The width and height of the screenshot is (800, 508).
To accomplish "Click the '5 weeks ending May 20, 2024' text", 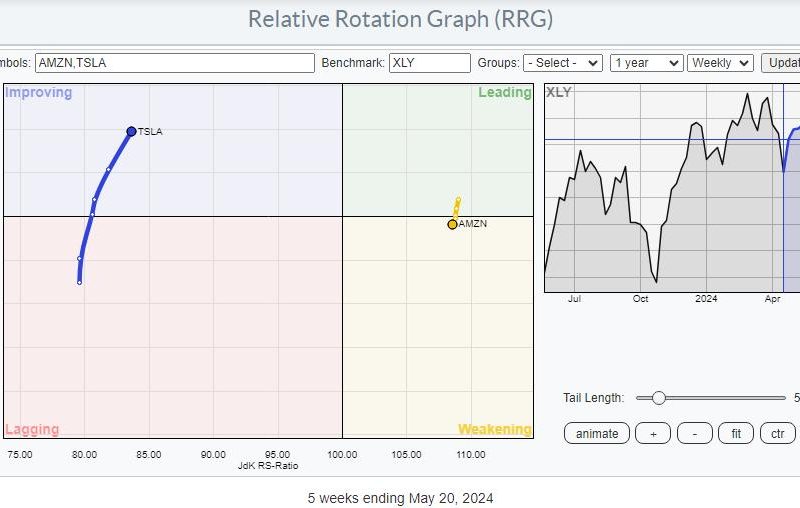I will coord(401,498).
